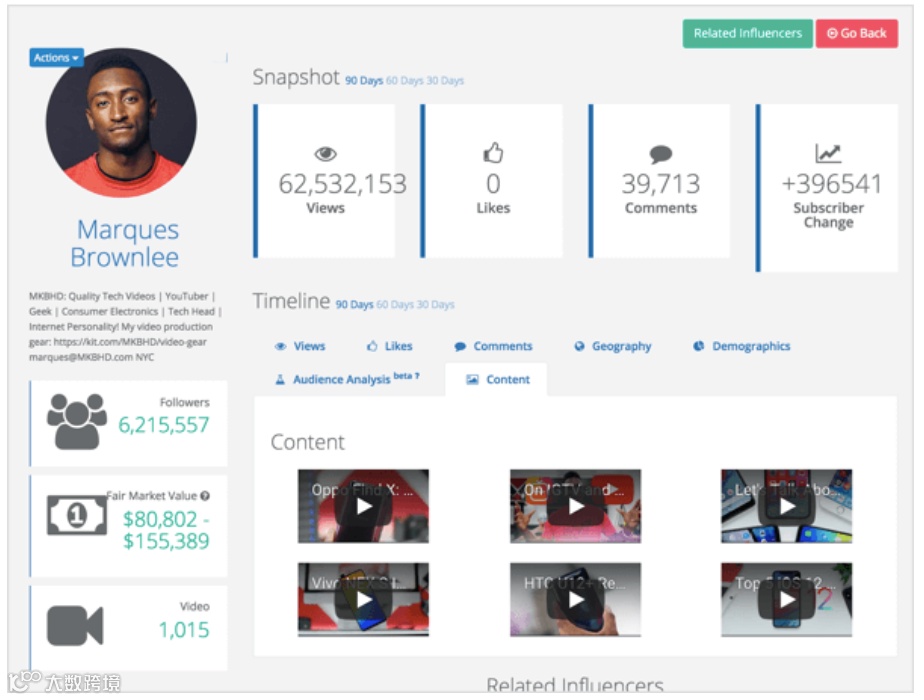Click the flask icon on Audience Analysis tab
924x700 pixels.
coord(280,379)
